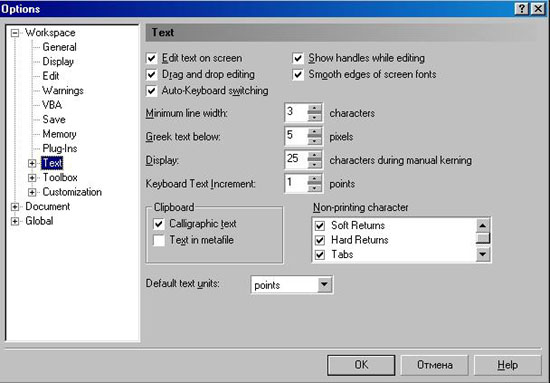Screen dimensions: 550x383
Task: Select the Display item in the tree
Action: tap(58, 62)
